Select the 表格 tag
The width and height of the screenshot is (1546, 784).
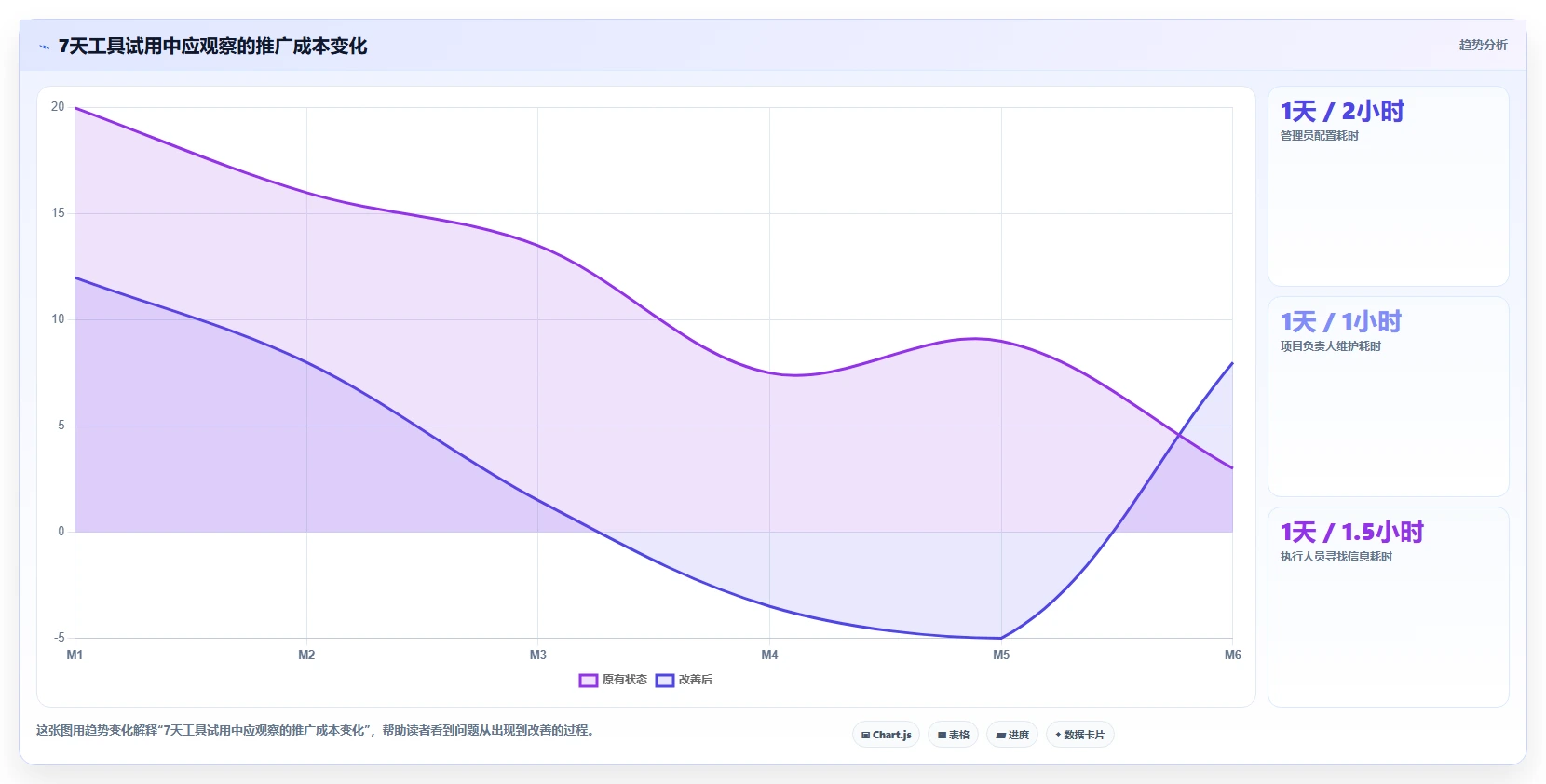tap(953, 735)
